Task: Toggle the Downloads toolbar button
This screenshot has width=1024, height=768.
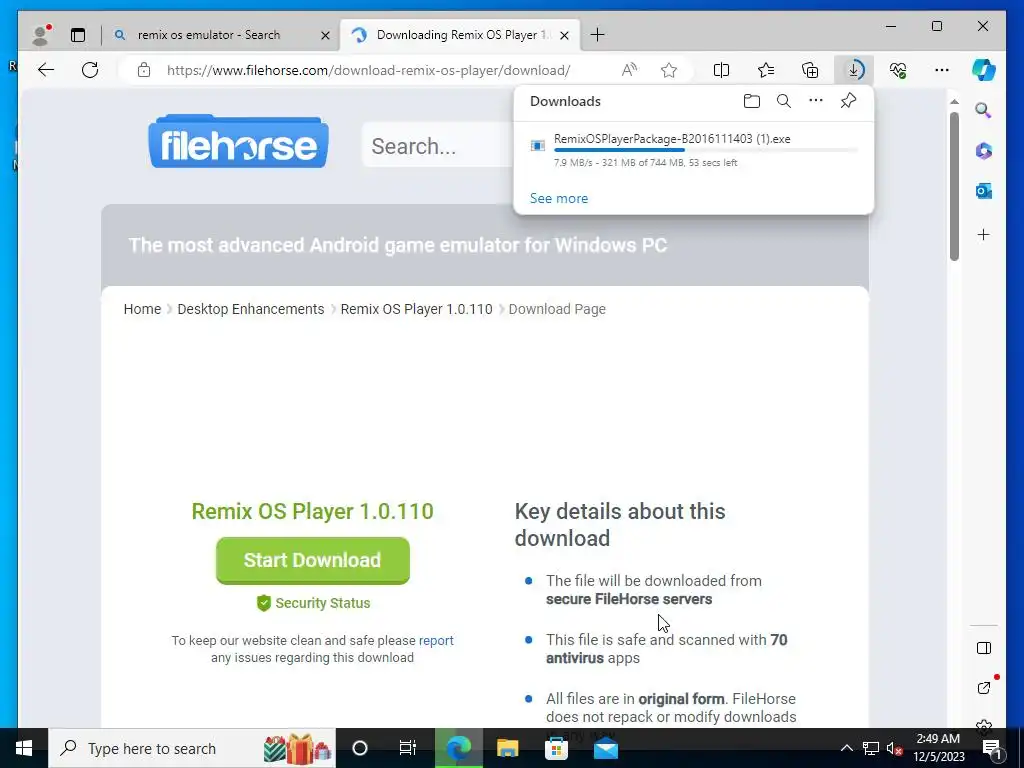Action: click(x=854, y=70)
